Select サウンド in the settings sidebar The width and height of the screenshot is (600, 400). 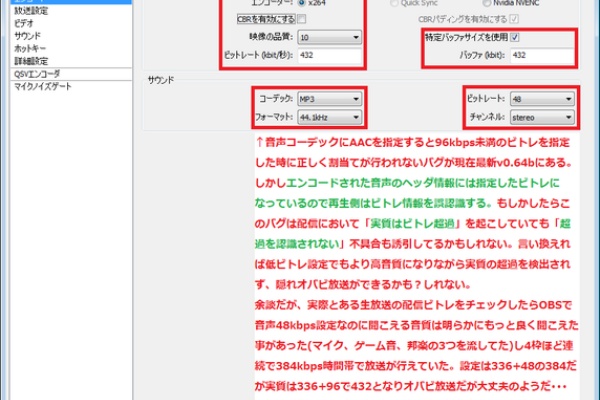(27, 36)
